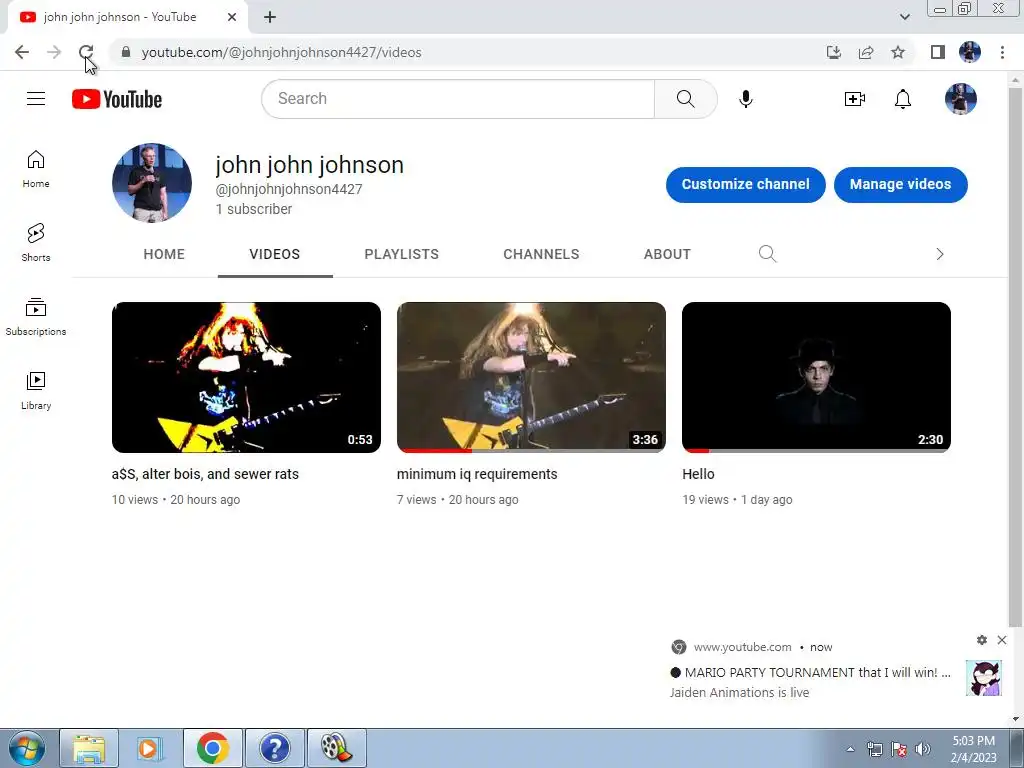Click the YouTube search input field
The width and height of the screenshot is (1024, 768).
tap(458, 99)
